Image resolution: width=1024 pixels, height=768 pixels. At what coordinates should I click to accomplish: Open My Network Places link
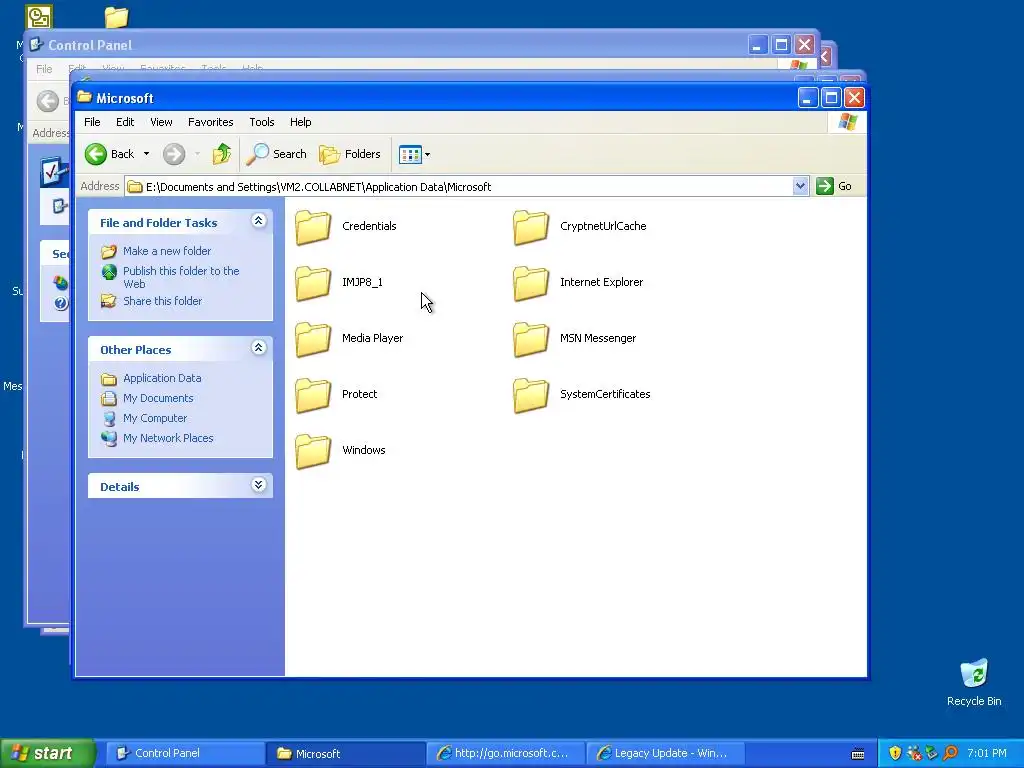tap(168, 438)
